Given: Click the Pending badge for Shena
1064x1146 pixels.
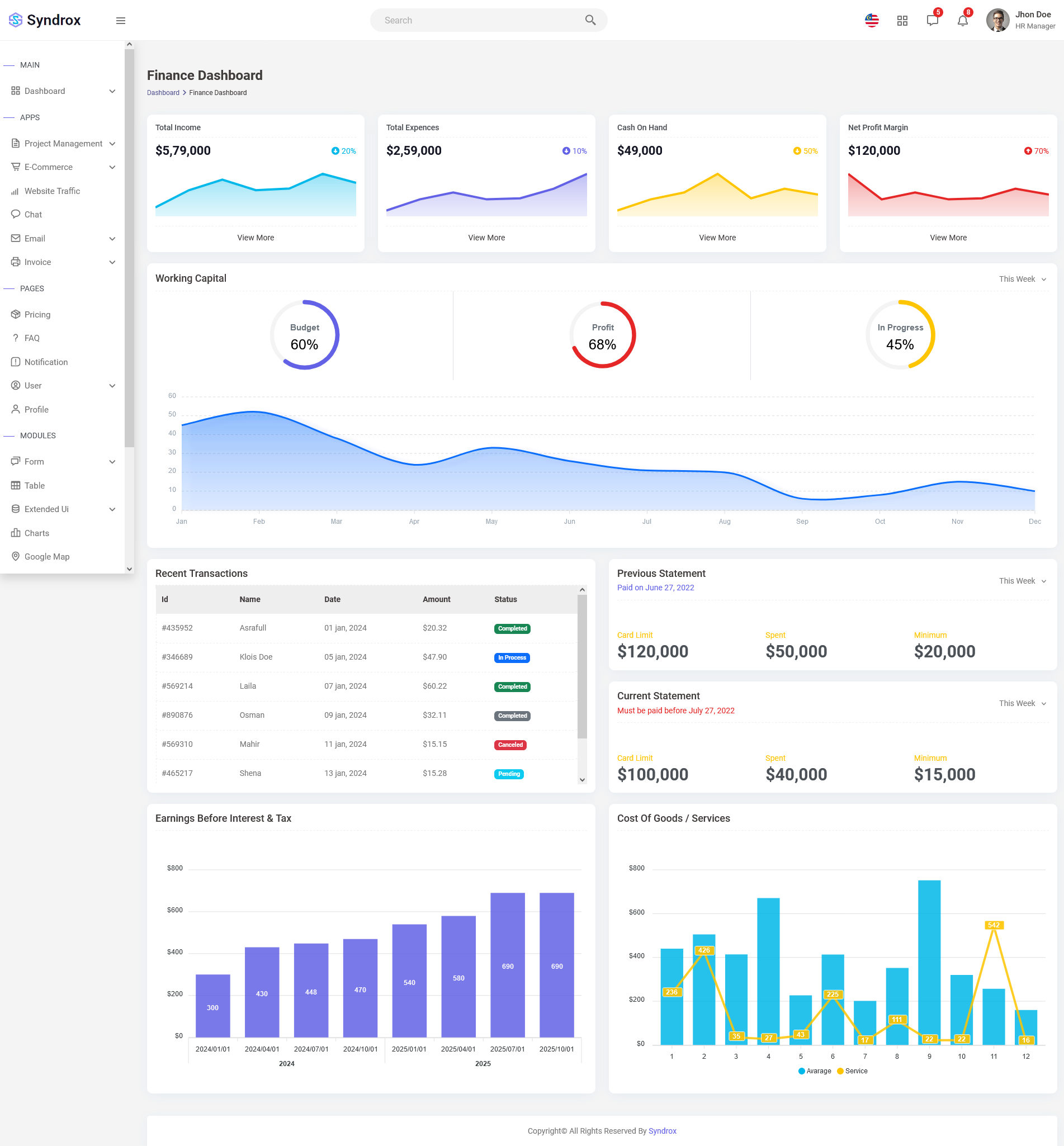Looking at the screenshot, I should click(509, 774).
